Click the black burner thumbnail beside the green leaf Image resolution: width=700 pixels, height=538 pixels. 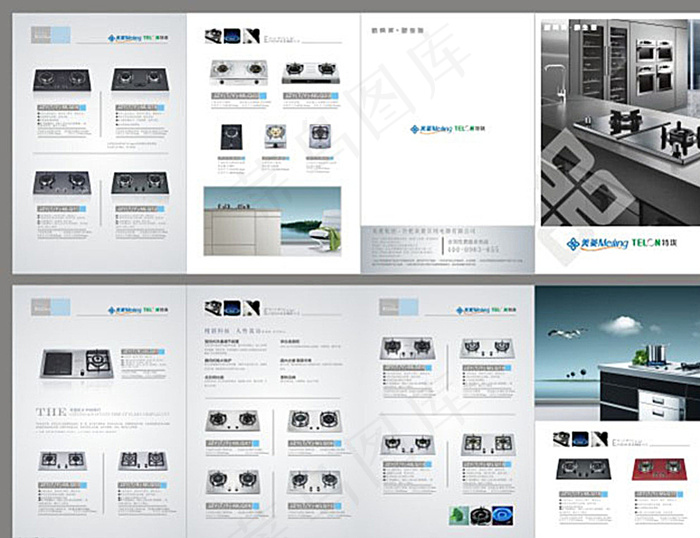(480, 516)
